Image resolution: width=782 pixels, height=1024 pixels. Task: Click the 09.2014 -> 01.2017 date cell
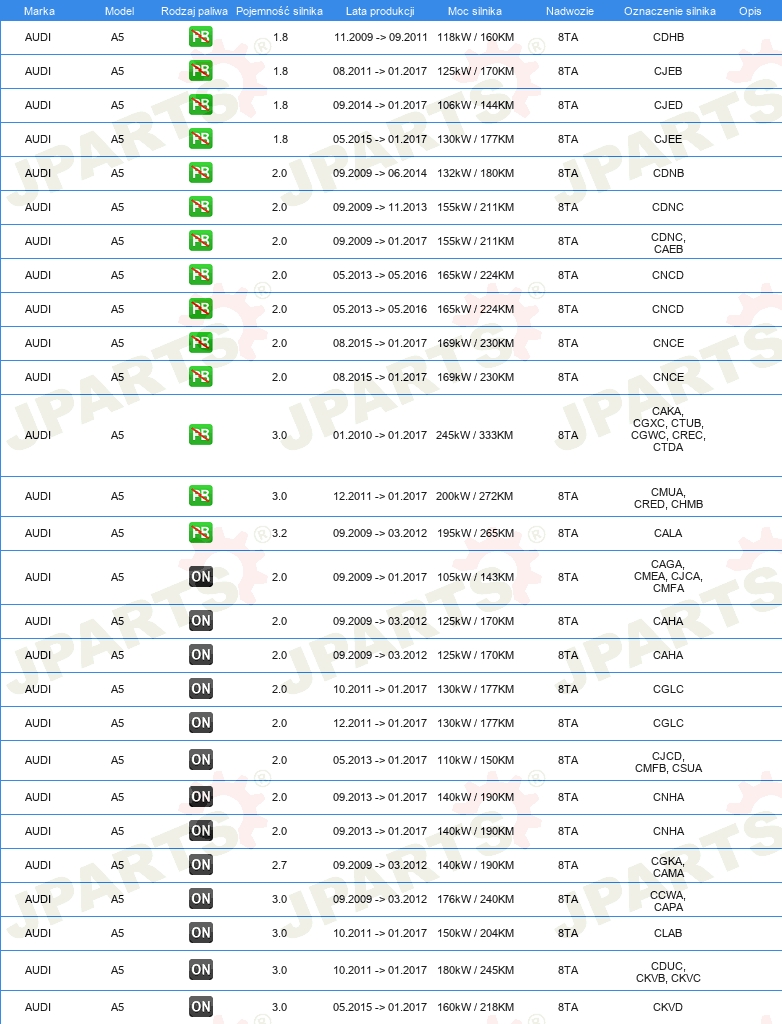tap(380, 105)
